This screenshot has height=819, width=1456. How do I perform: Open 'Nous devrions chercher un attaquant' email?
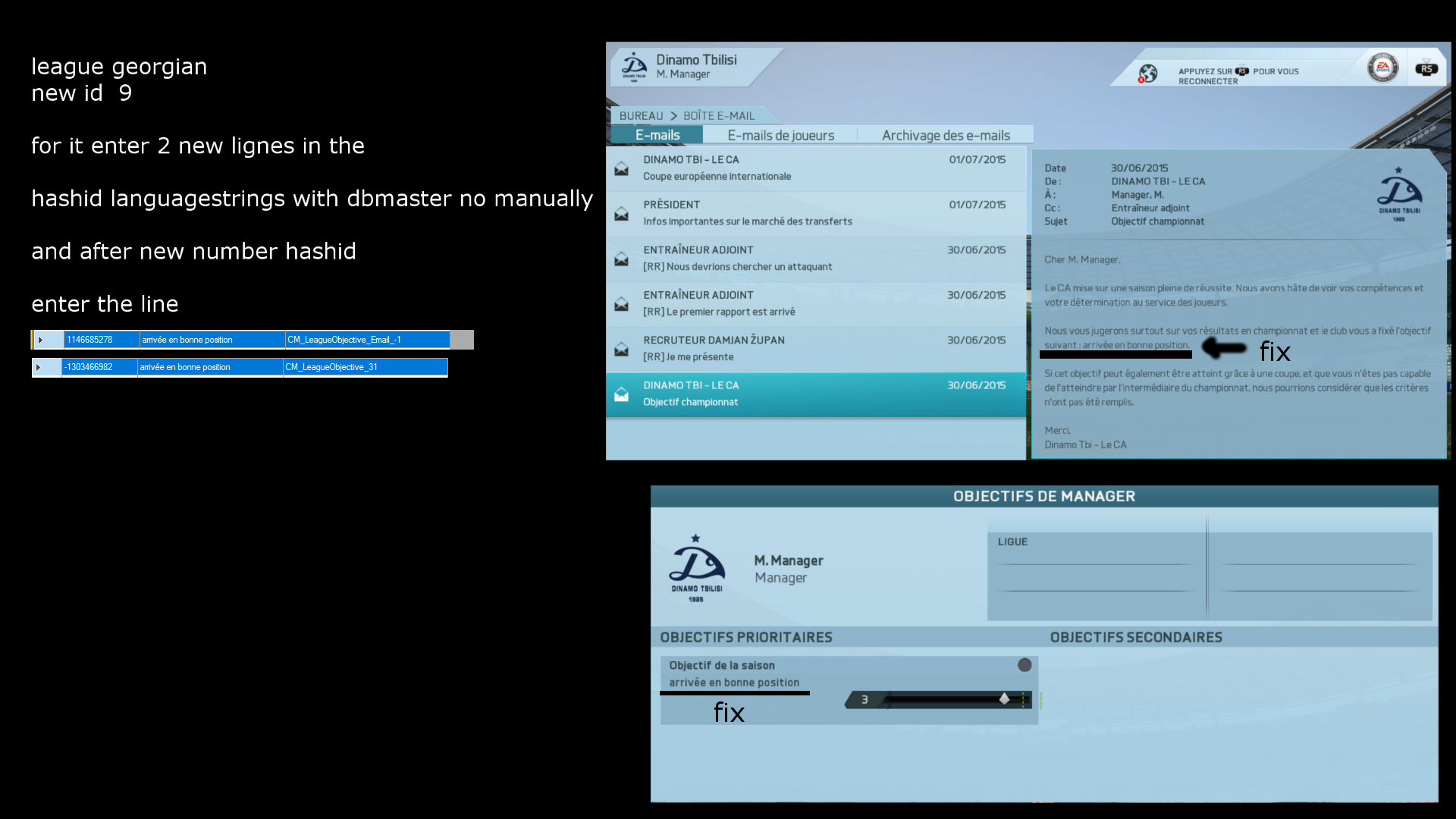(x=816, y=259)
